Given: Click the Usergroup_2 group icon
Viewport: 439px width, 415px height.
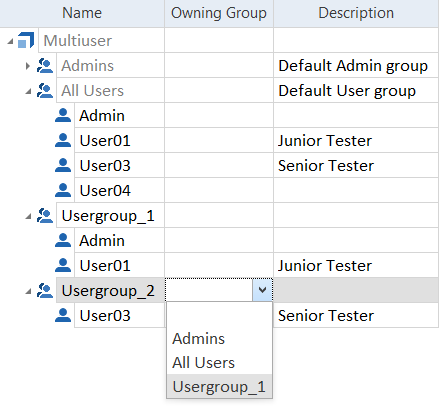Looking at the screenshot, I should [x=45, y=290].
